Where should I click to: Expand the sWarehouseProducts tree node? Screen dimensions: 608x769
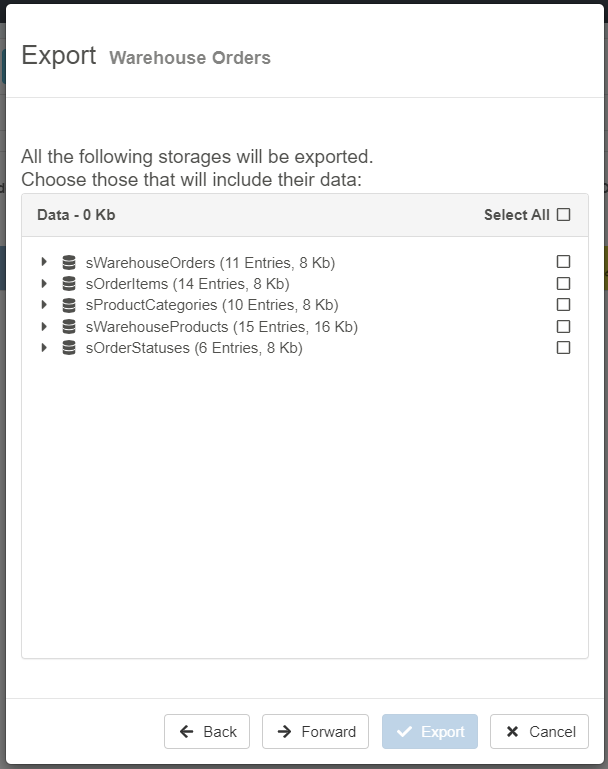coord(44,327)
